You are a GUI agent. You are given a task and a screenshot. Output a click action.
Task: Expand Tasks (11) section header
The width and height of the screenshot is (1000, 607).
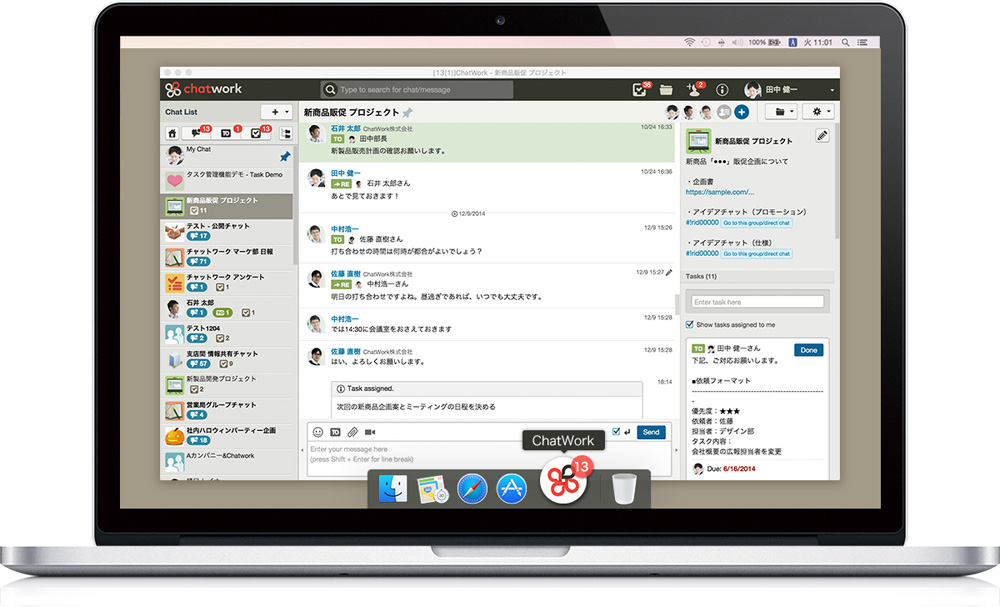[759, 277]
